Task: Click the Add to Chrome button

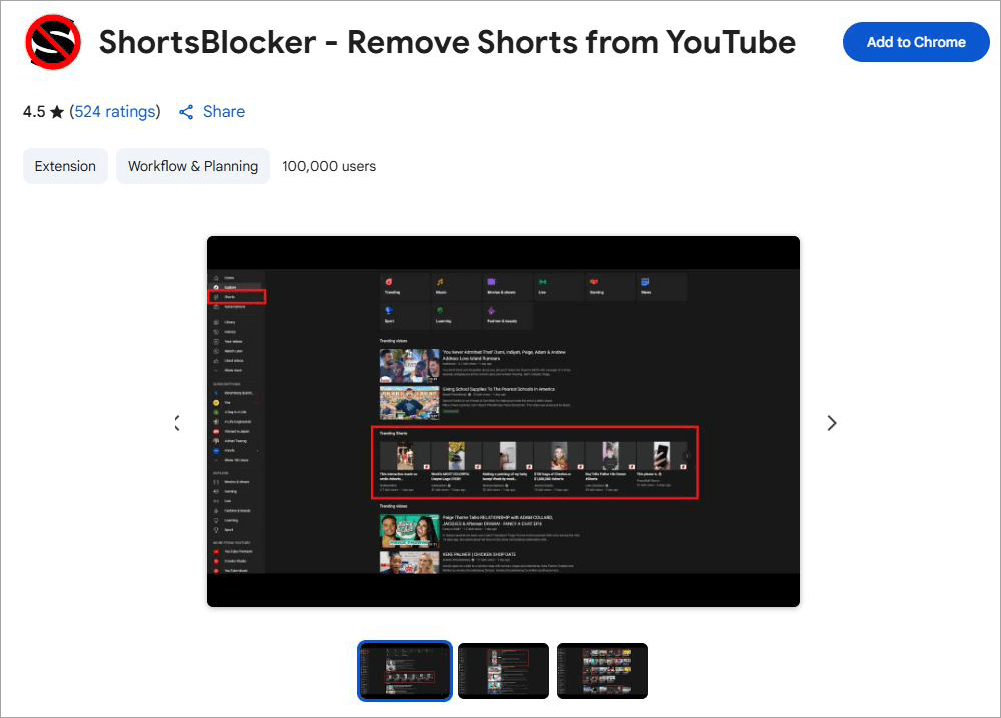Action: (x=915, y=42)
